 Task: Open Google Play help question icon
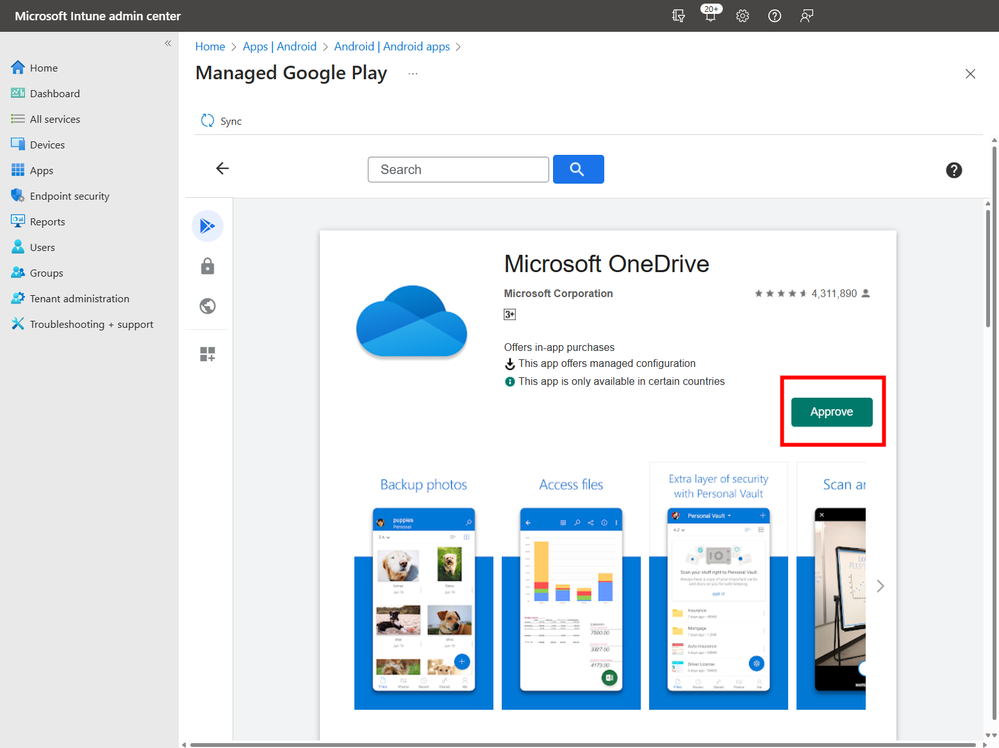(x=953, y=170)
